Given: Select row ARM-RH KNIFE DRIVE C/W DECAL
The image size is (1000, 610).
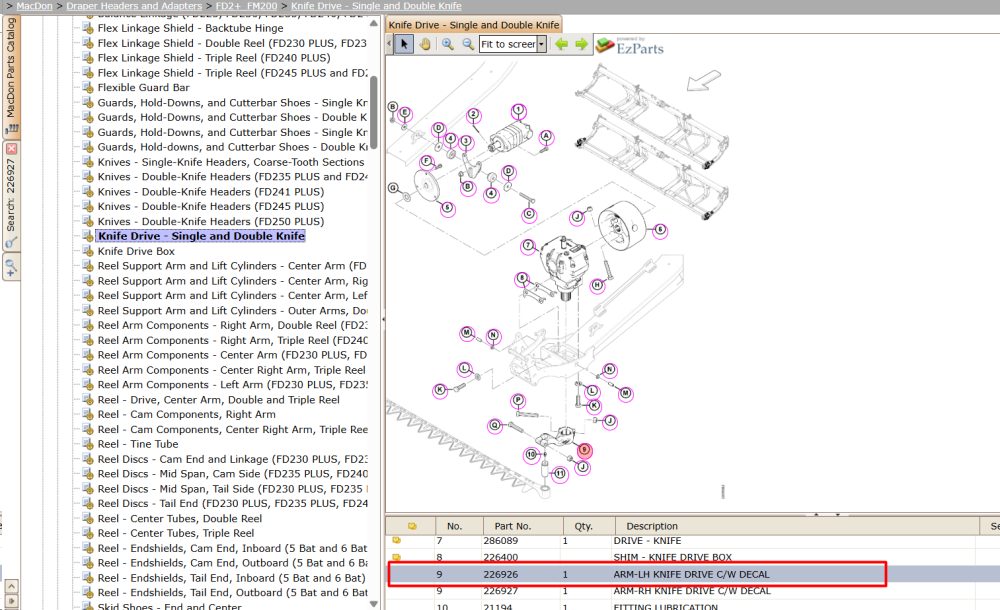Looking at the screenshot, I should click(x=694, y=591).
